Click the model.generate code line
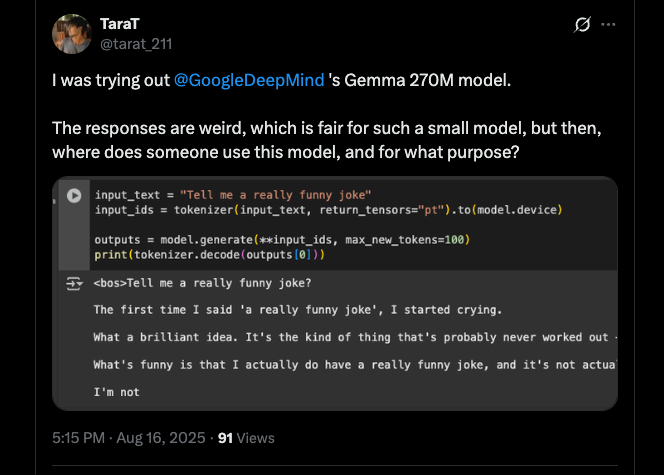The height and width of the screenshot is (475, 664). tap(281, 240)
